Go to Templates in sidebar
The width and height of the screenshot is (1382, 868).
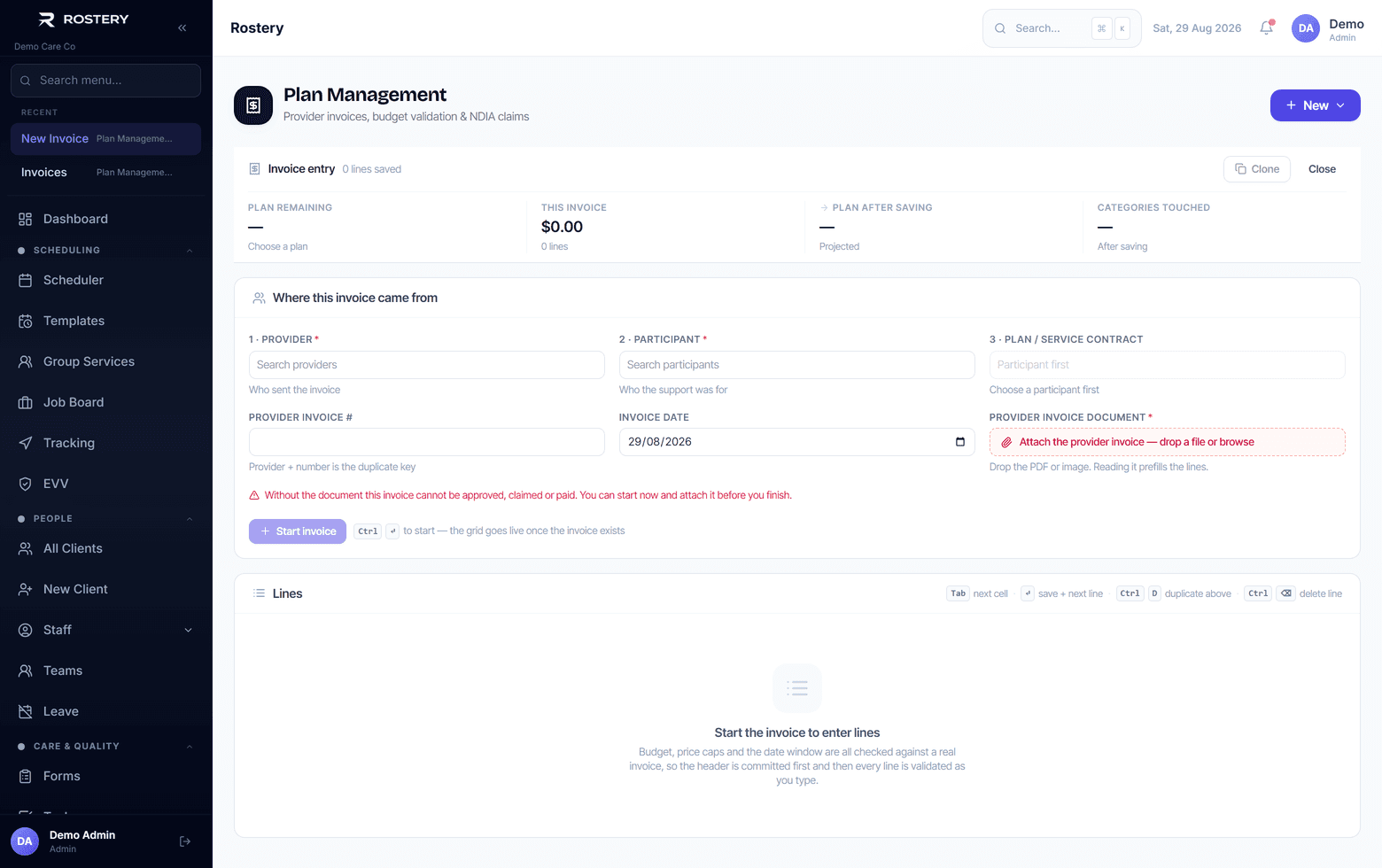coord(106,321)
